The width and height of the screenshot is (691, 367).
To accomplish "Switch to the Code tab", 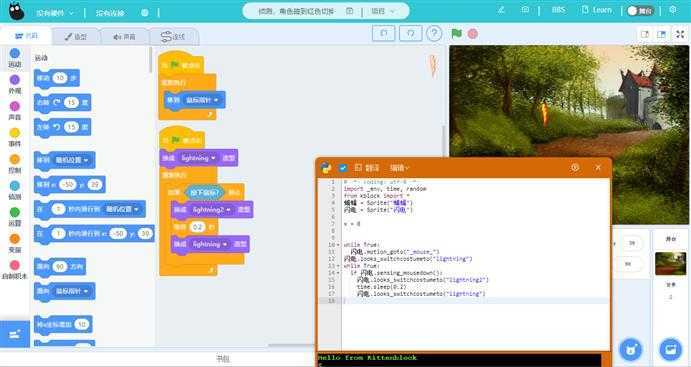I will (26, 36).
